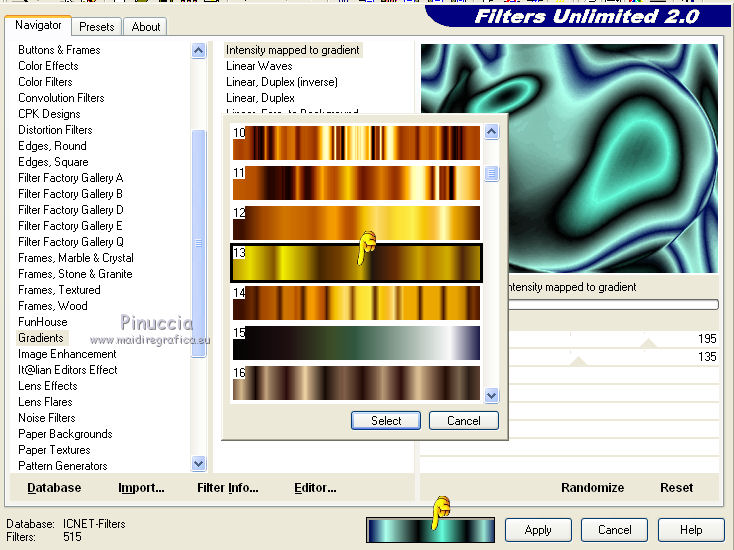Screen dimensions: 734x550
Task: Cancel the gradient picker popup
Action: (x=463, y=420)
